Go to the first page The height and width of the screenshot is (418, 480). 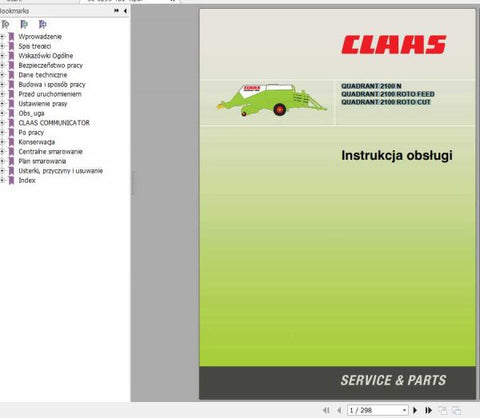point(326,410)
